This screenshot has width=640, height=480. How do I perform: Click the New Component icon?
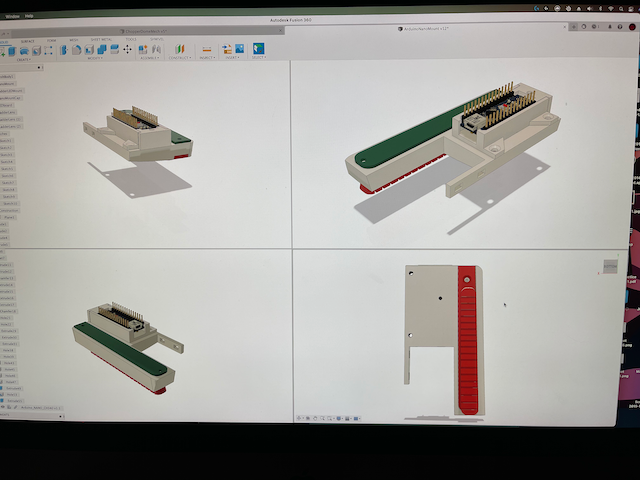[143, 49]
